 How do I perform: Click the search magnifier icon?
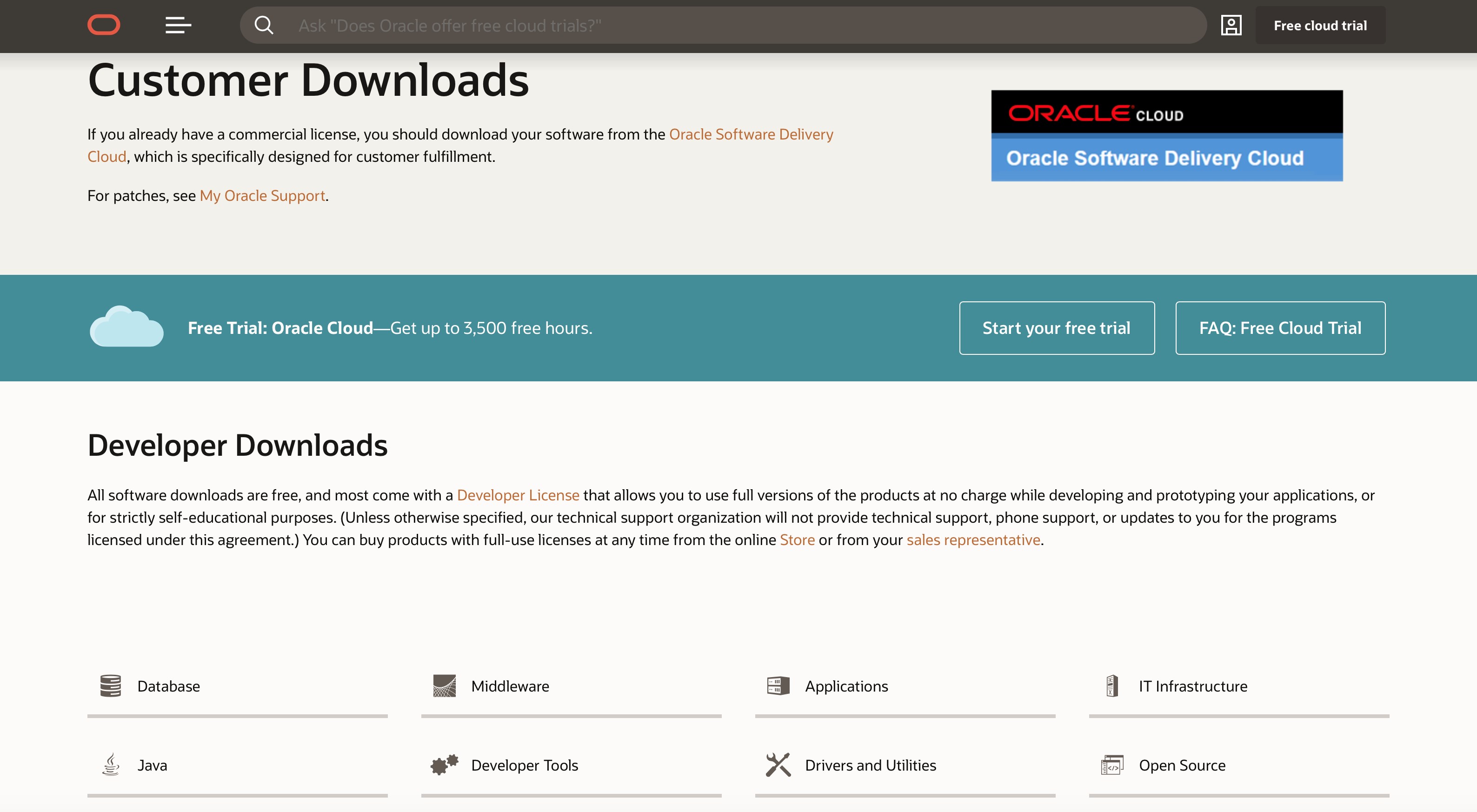264,25
